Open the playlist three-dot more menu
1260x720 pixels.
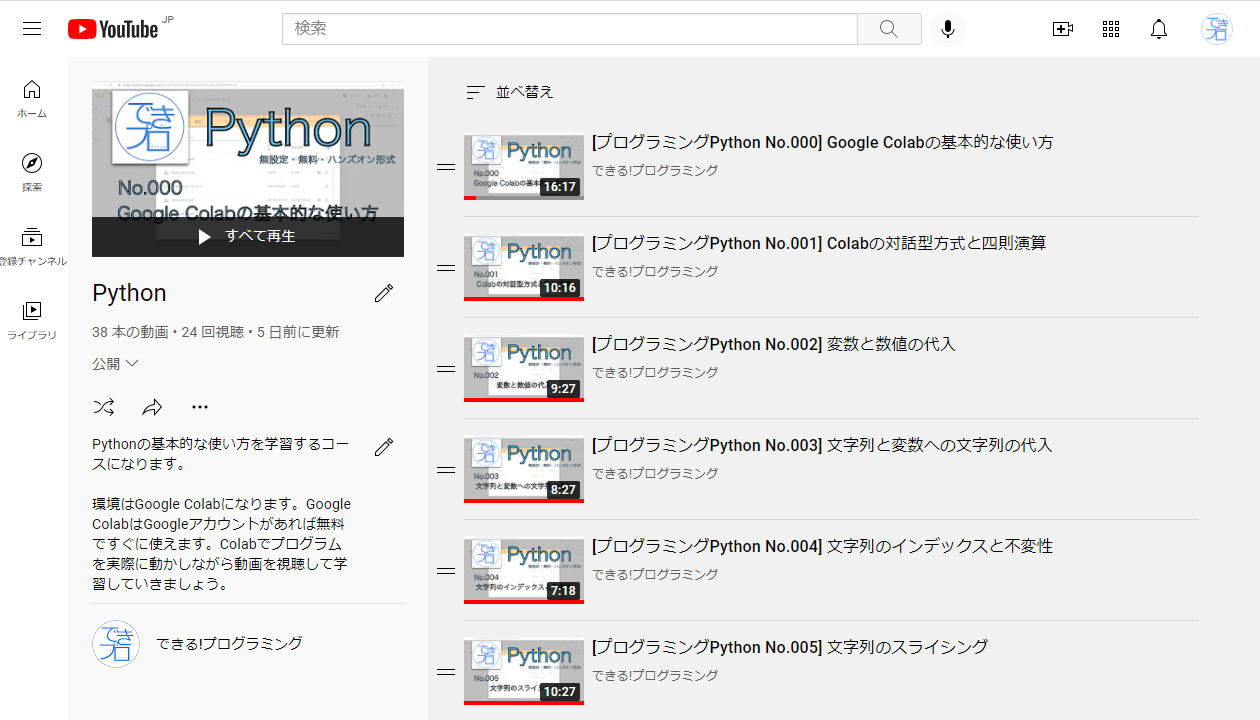(x=200, y=407)
